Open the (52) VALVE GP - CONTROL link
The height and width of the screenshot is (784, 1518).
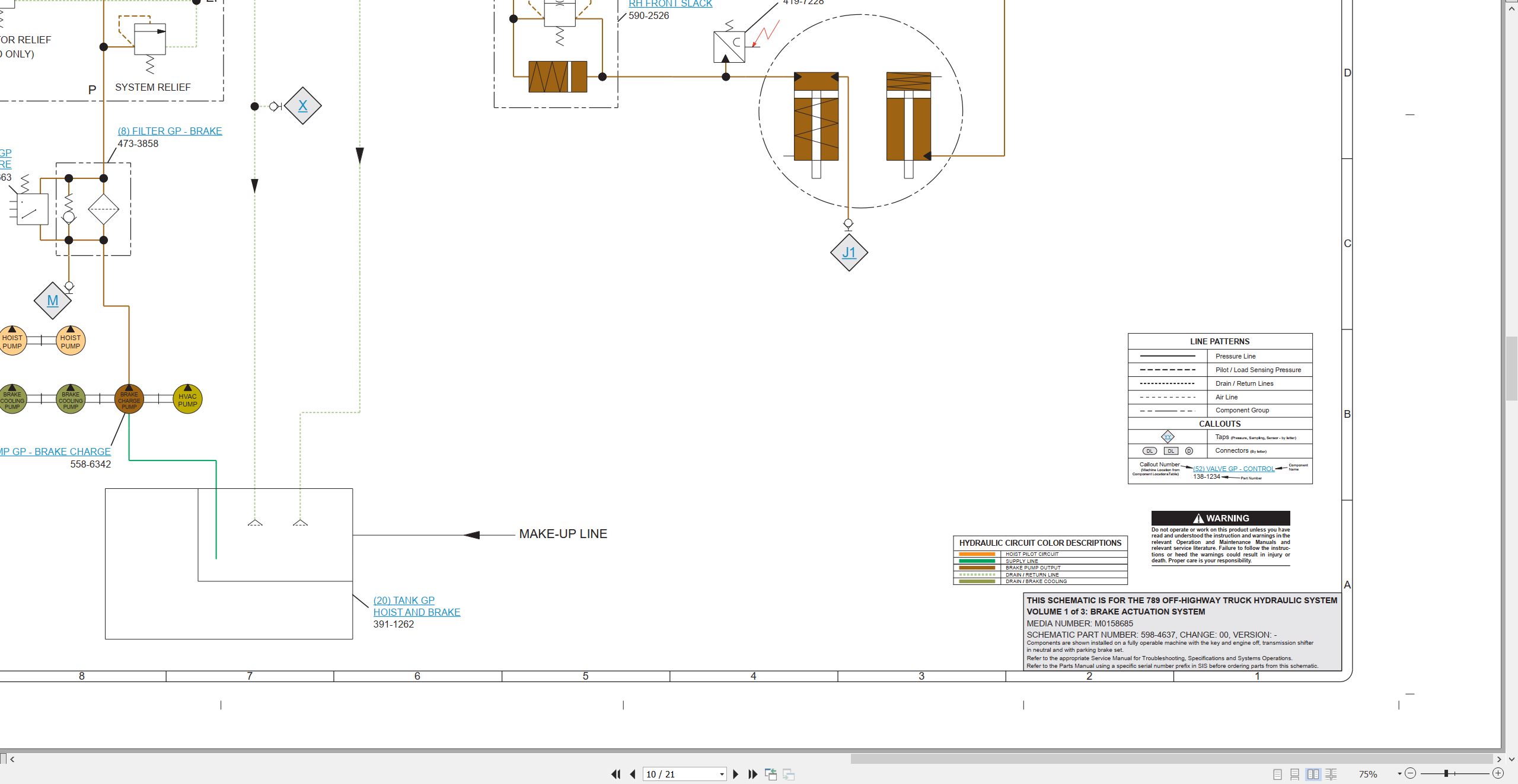[1233, 469]
